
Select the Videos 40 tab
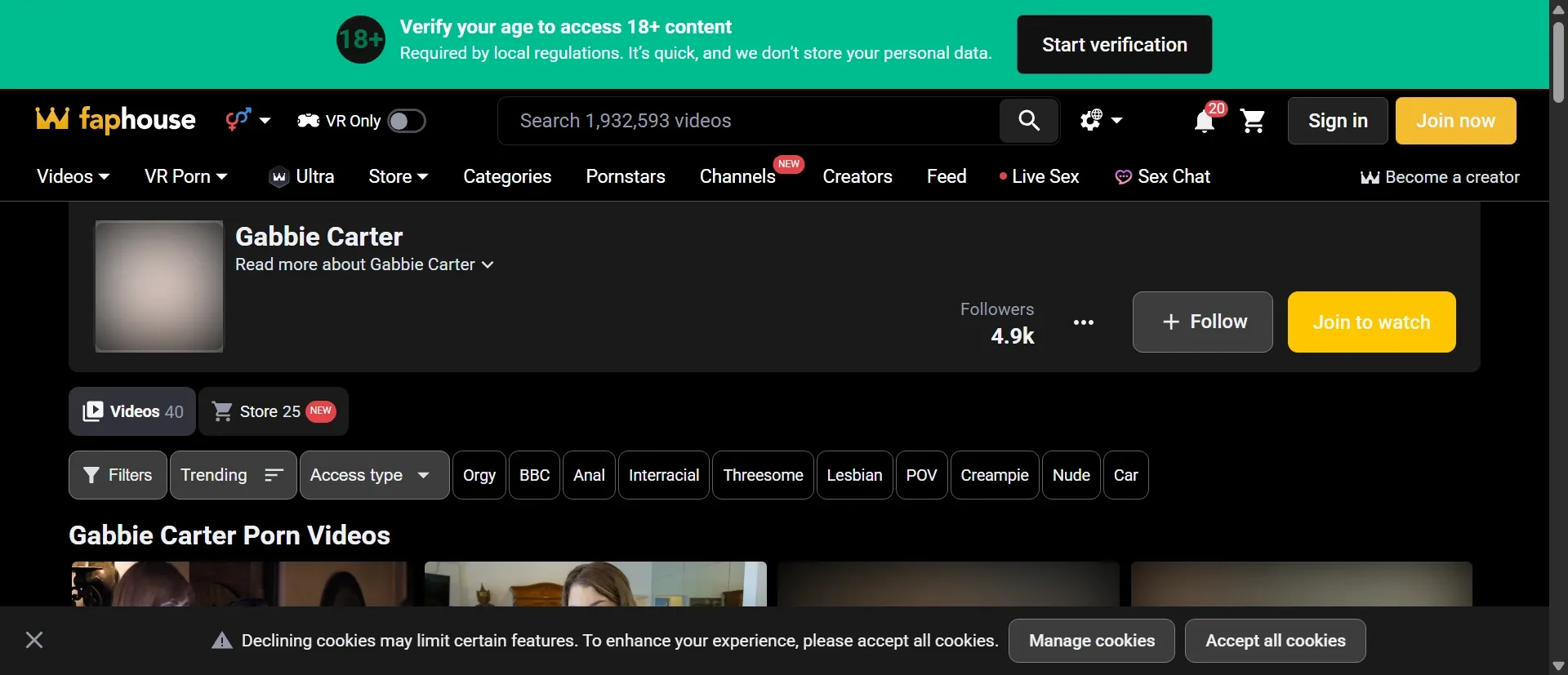(132, 411)
